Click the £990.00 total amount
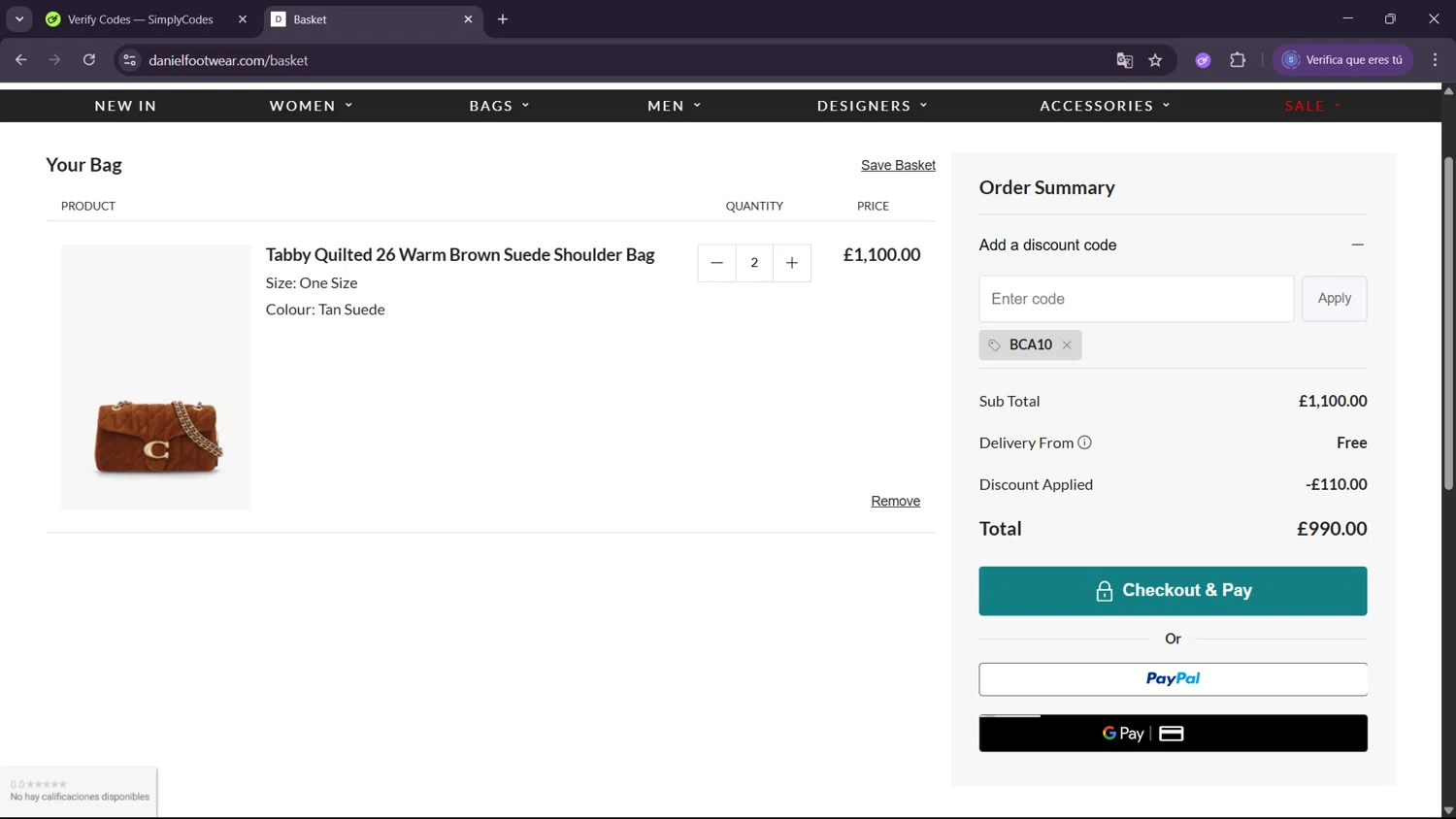Image resolution: width=1456 pixels, height=819 pixels. point(1332,529)
